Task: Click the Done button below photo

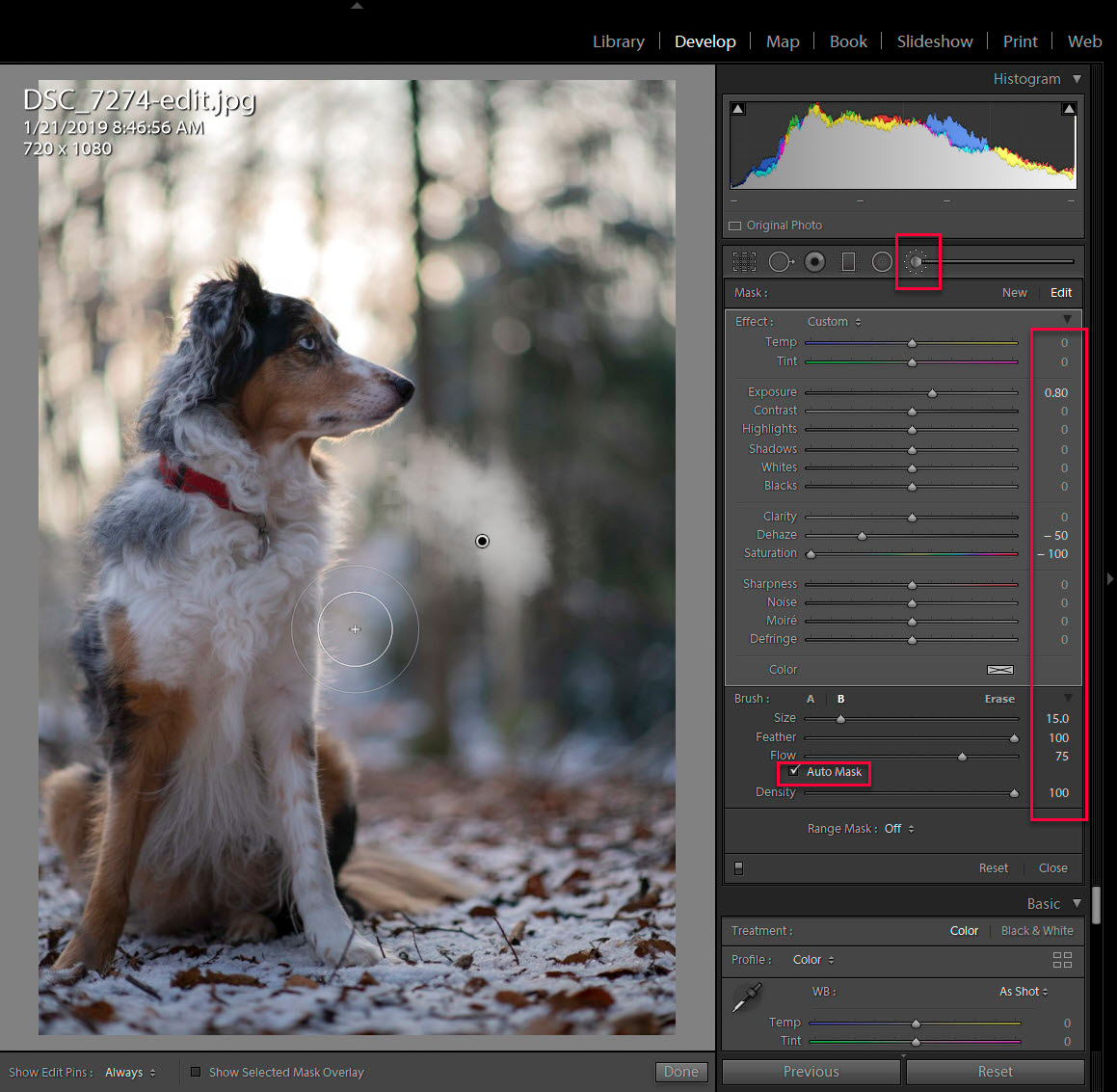Action: [x=680, y=1072]
